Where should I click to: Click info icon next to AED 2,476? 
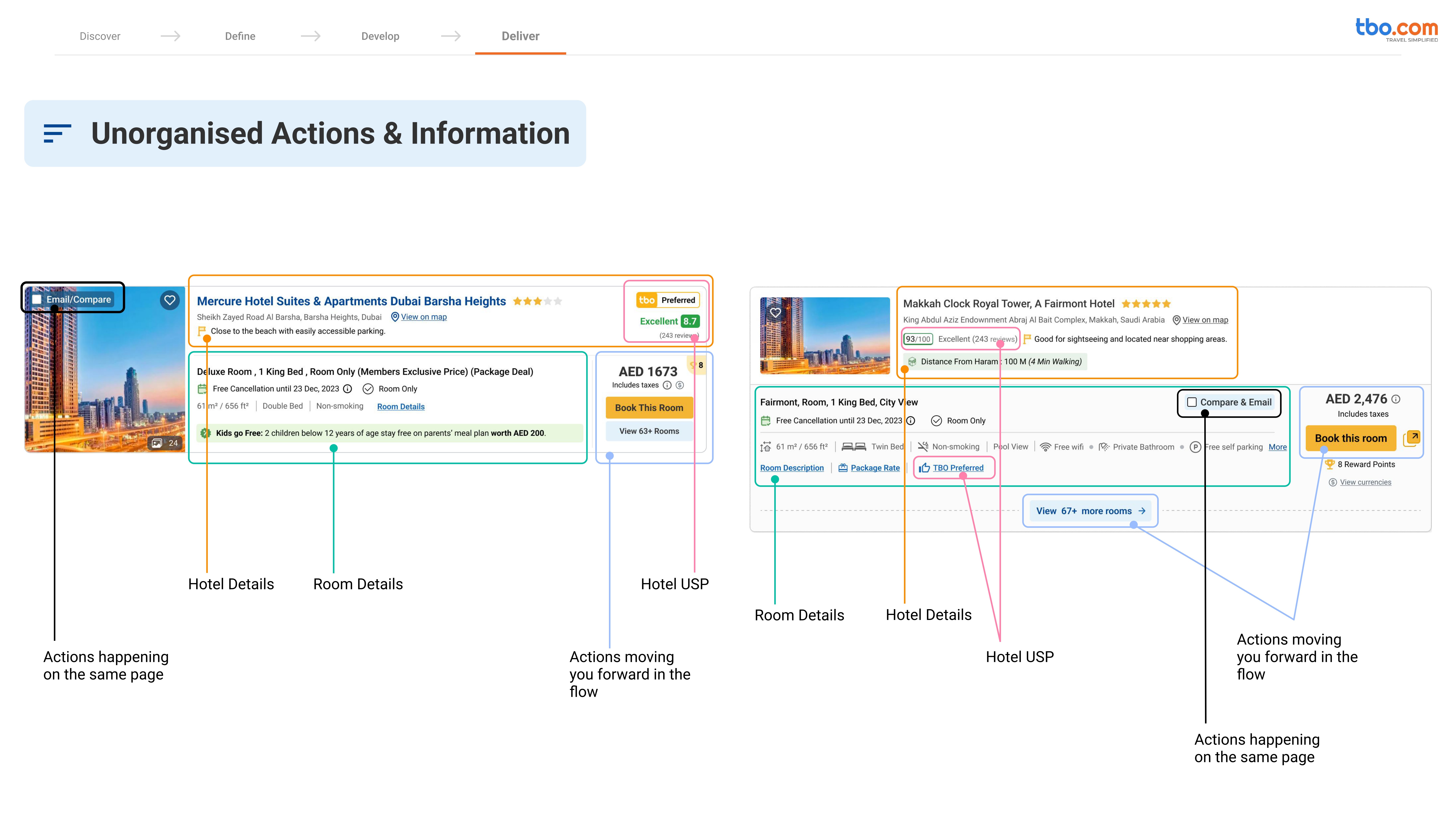(1396, 399)
